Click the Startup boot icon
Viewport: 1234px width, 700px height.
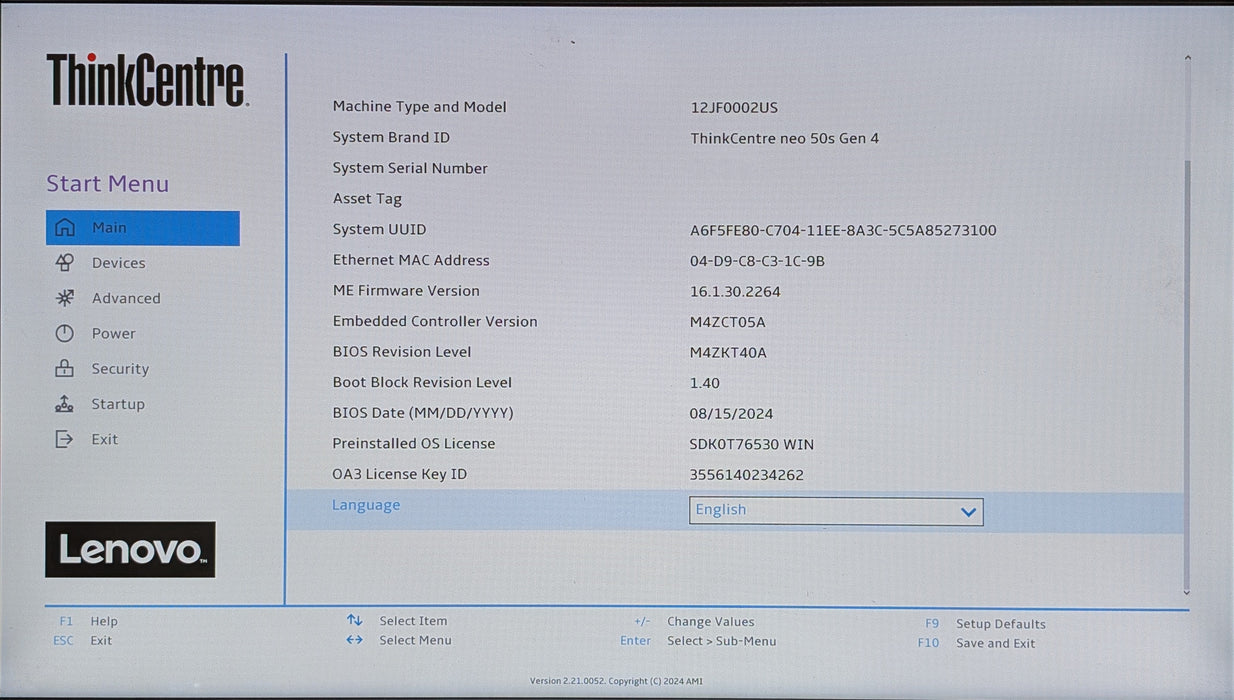pos(65,404)
